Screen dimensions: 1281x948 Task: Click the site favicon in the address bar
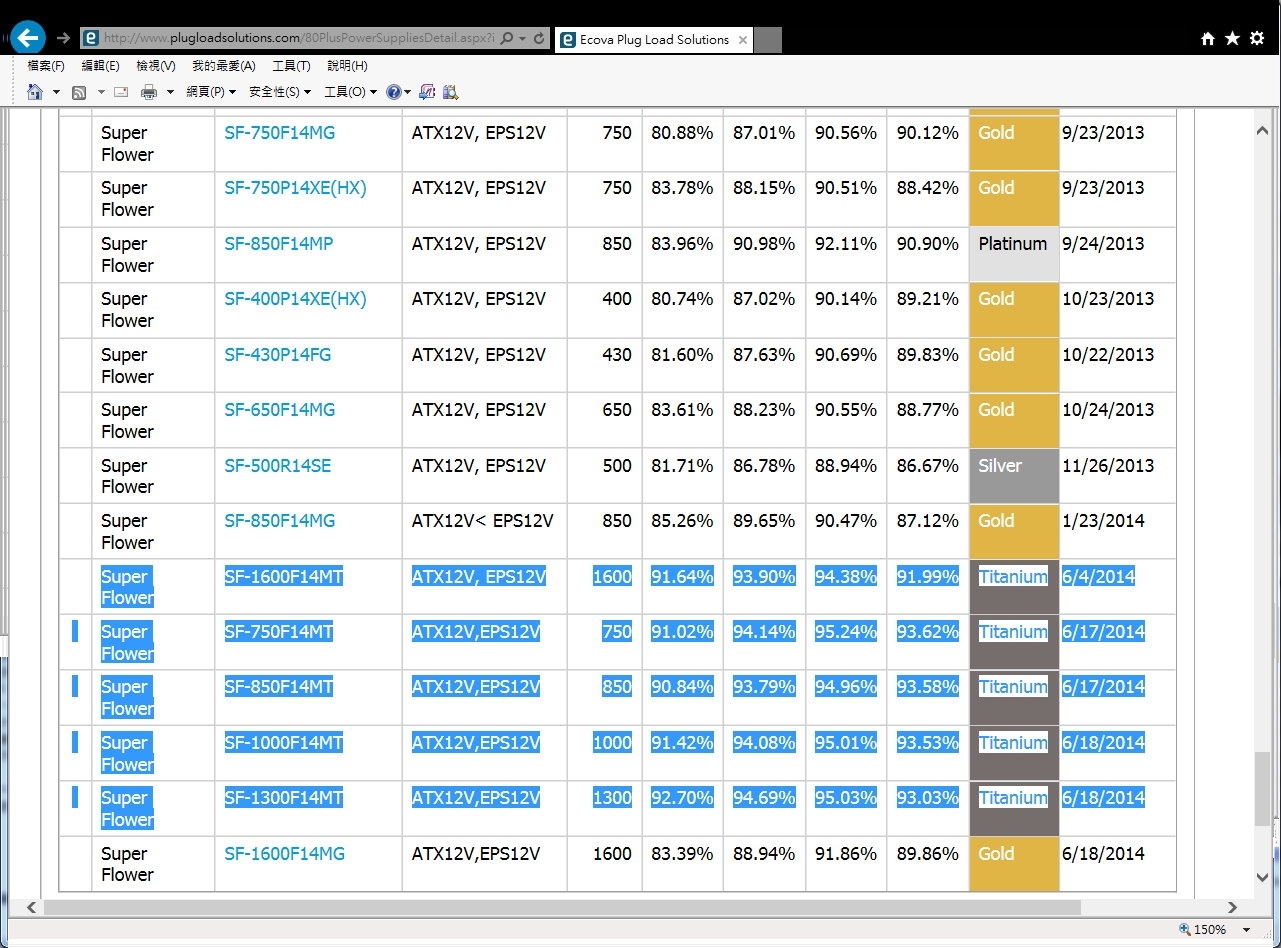[91, 38]
